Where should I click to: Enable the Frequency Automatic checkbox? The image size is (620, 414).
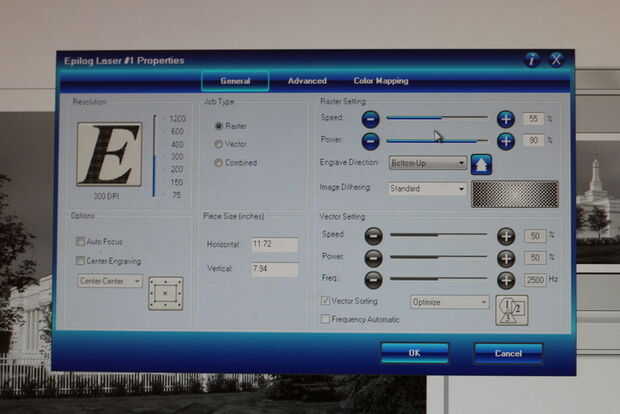point(325,319)
